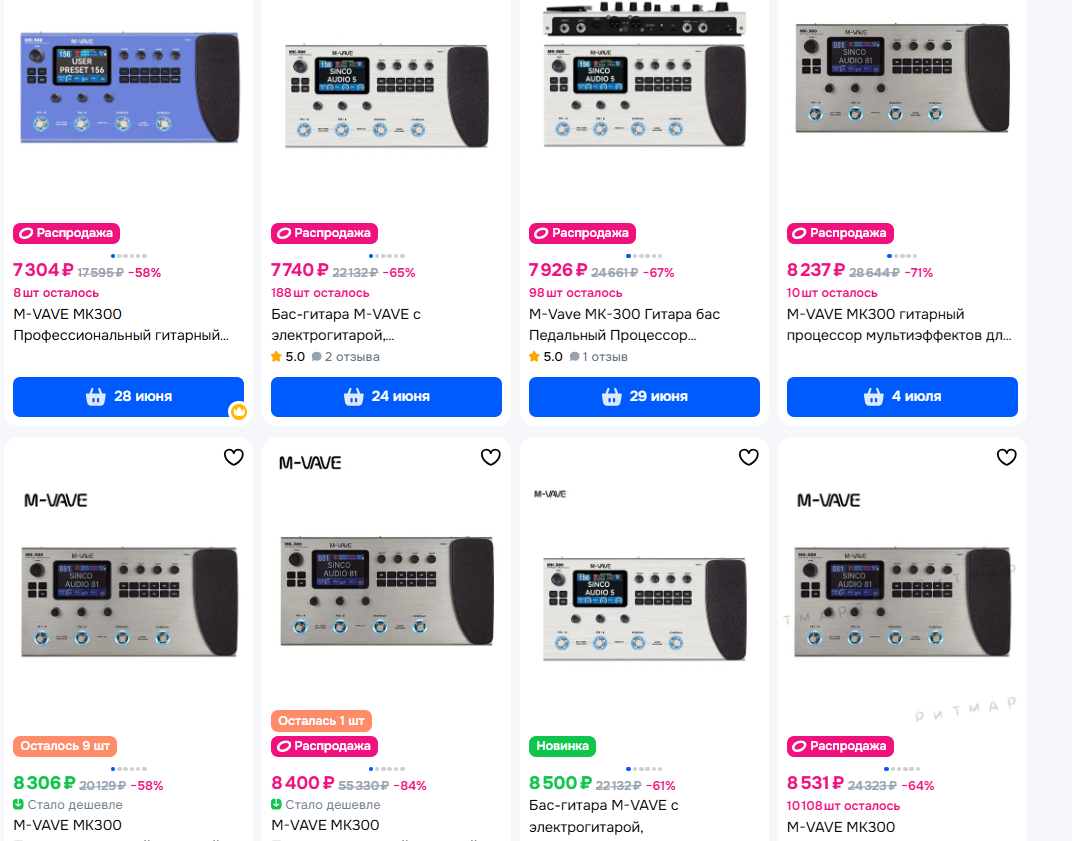
Task: Add the 8 500 ₽ bass guitar processor to favorites
Action: pos(749,457)
